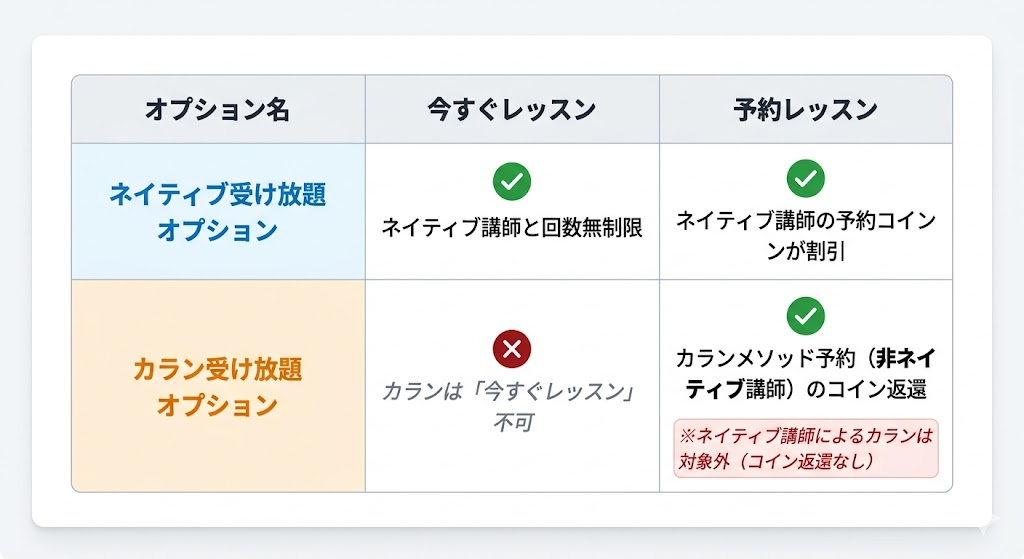Click the ネイティブ講師の予約コインが割引 description

click(x=805, y=235)
